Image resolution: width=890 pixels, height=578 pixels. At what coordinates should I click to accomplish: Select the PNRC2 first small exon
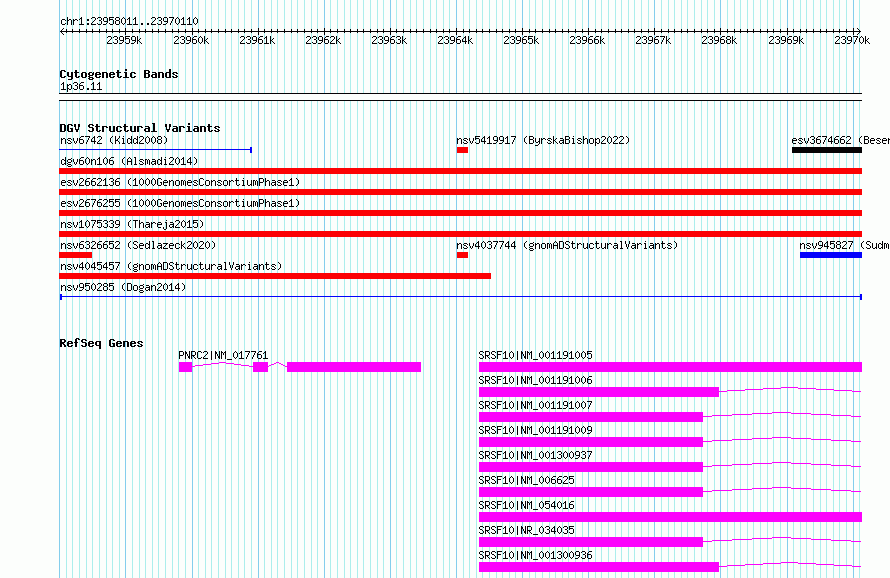[x=186, y=367]
